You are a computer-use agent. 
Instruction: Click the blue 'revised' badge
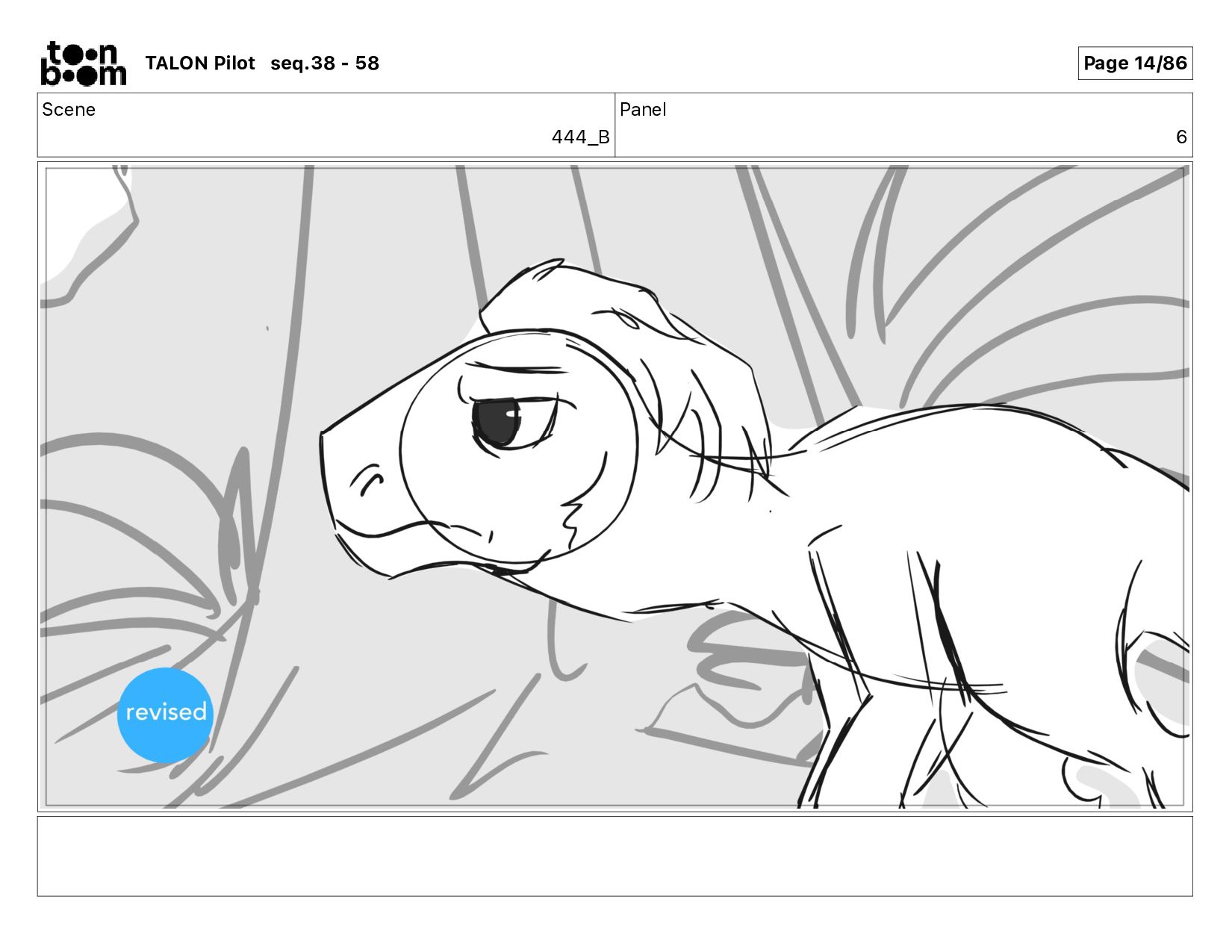166,715
